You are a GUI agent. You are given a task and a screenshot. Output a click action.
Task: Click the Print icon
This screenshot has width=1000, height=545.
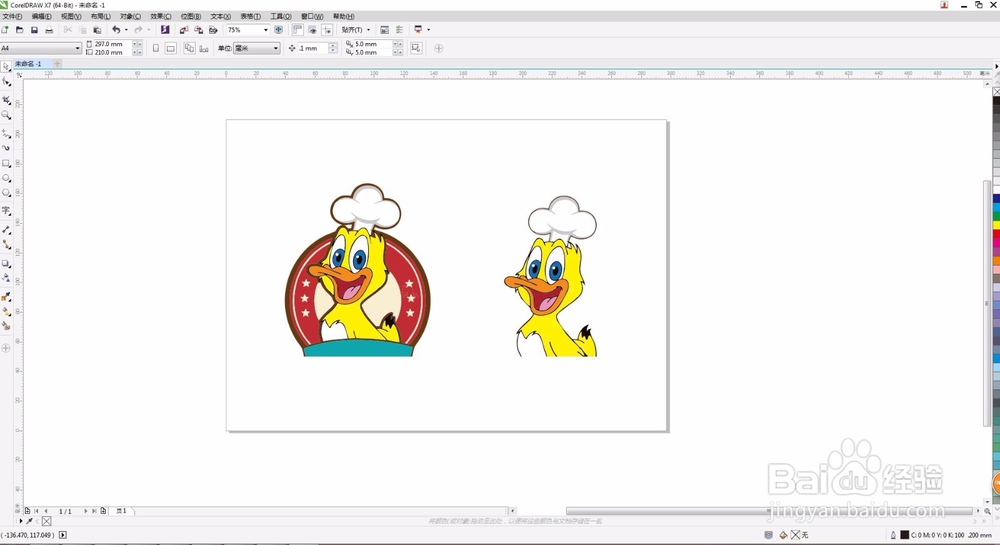click(x=49, y=29)
